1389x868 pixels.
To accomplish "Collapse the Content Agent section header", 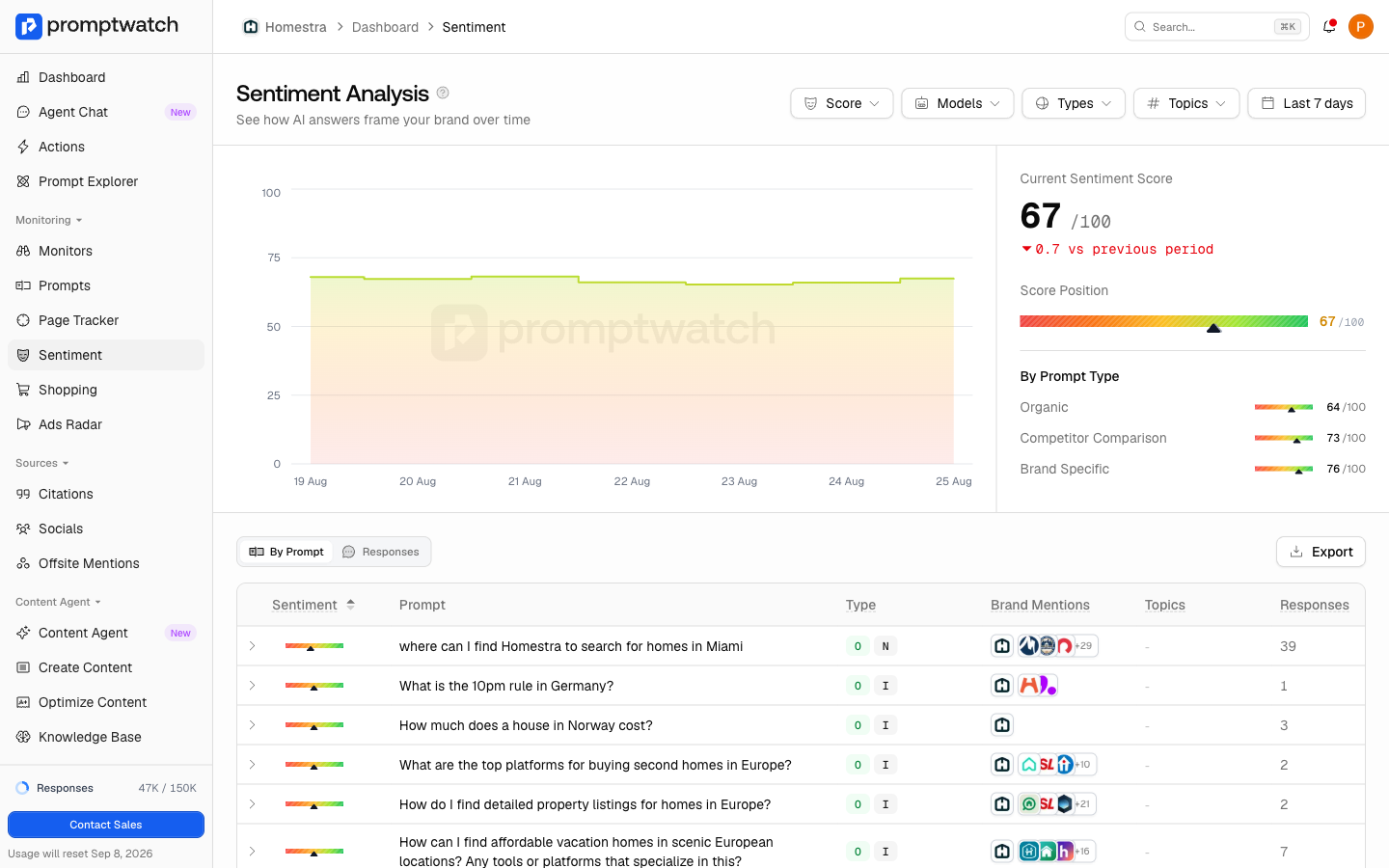I will coord(59,602).
